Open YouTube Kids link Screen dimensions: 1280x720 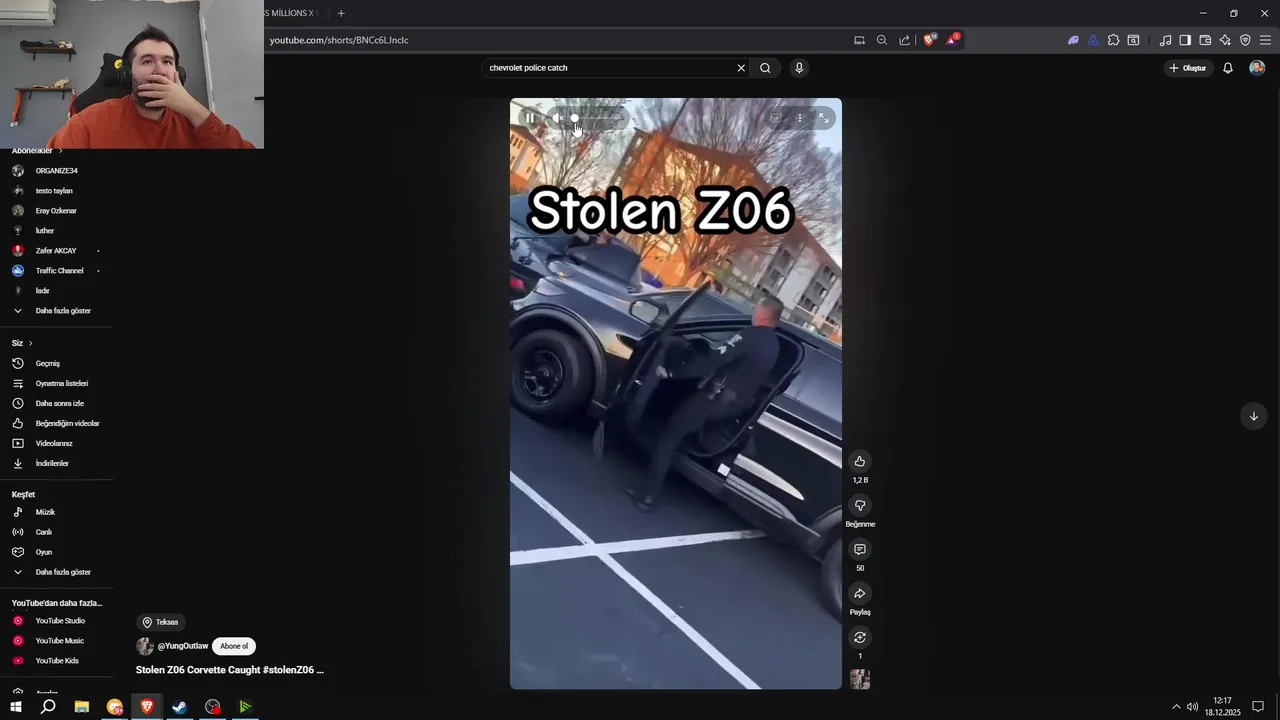[56, 661]
